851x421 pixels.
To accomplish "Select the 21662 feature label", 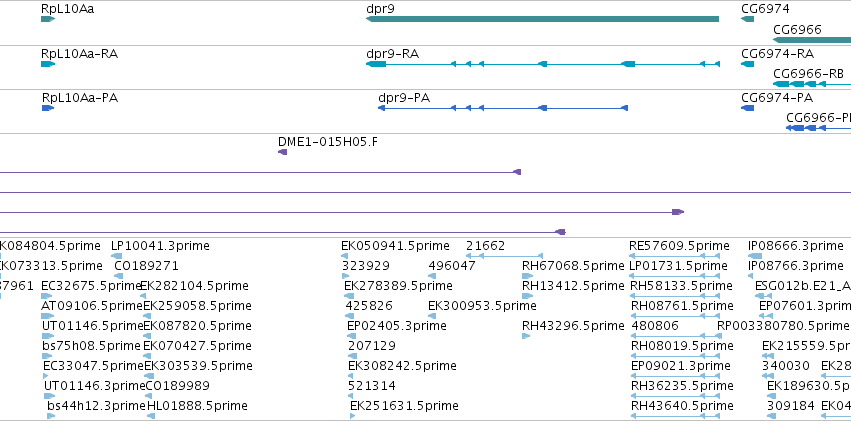I will coord(485,246).
